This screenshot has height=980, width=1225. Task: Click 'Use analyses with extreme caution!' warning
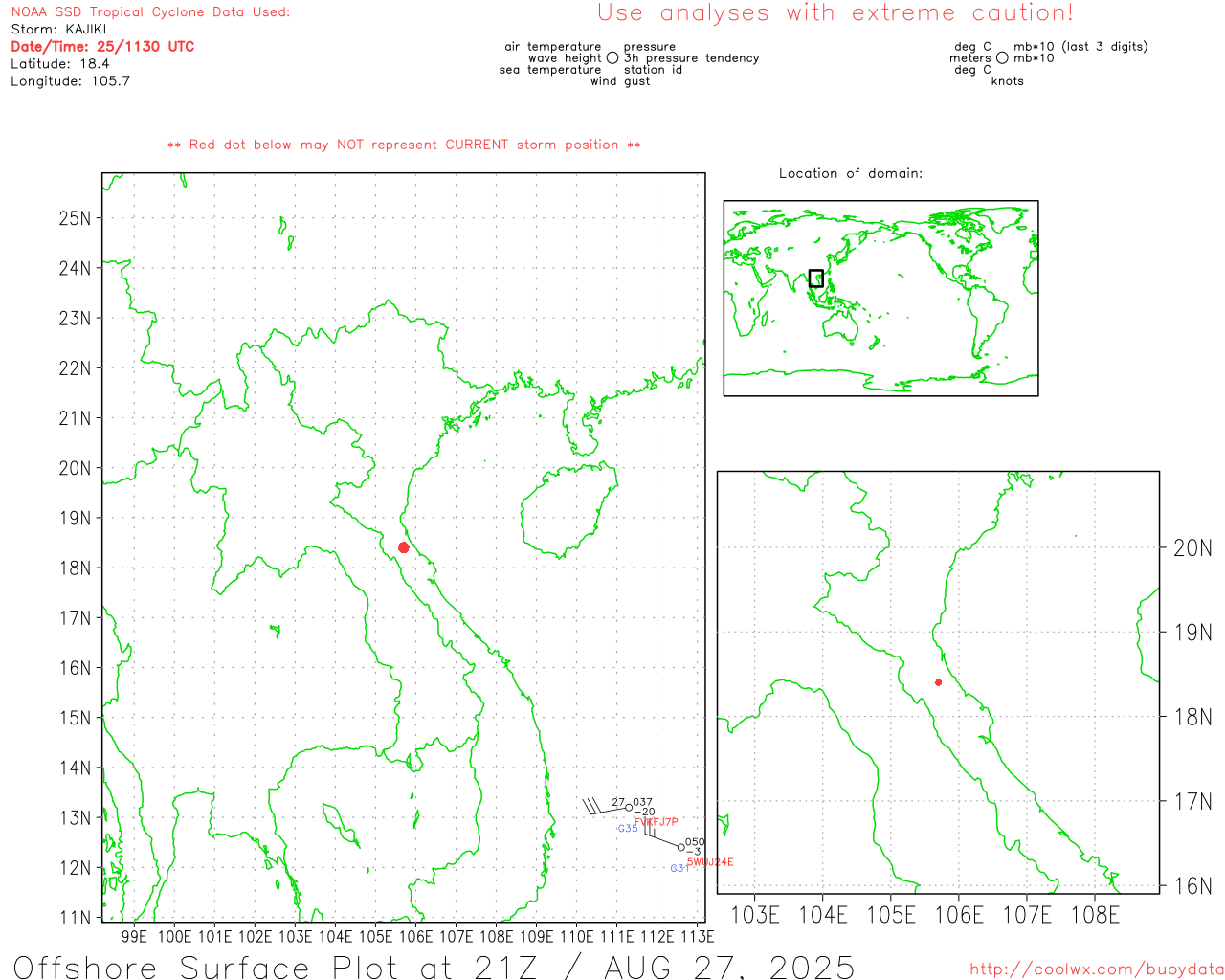pos(835,13)
